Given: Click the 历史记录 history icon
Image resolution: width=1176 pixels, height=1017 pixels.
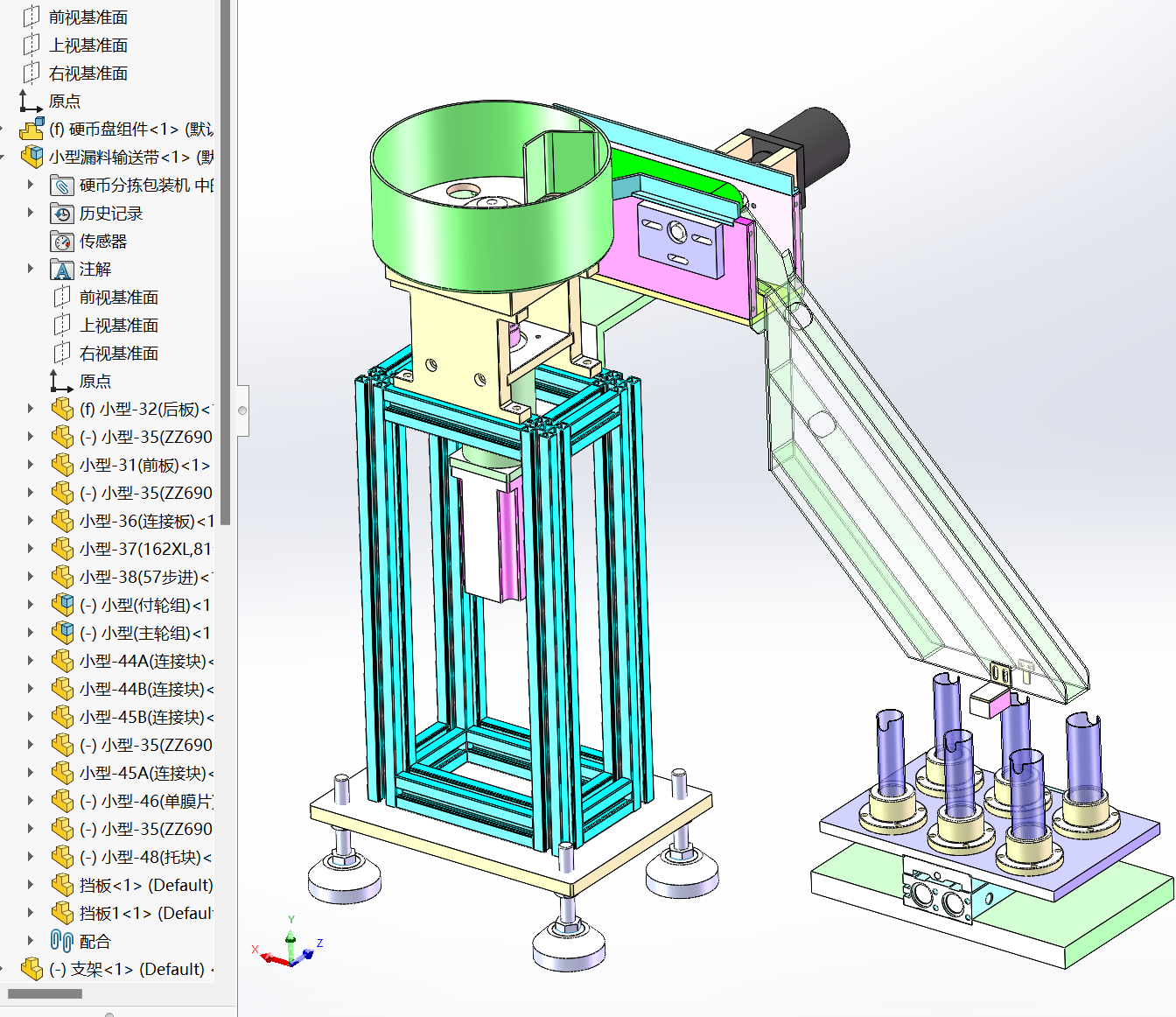Looking at the screenshot, I should click(x=62, y=214).
